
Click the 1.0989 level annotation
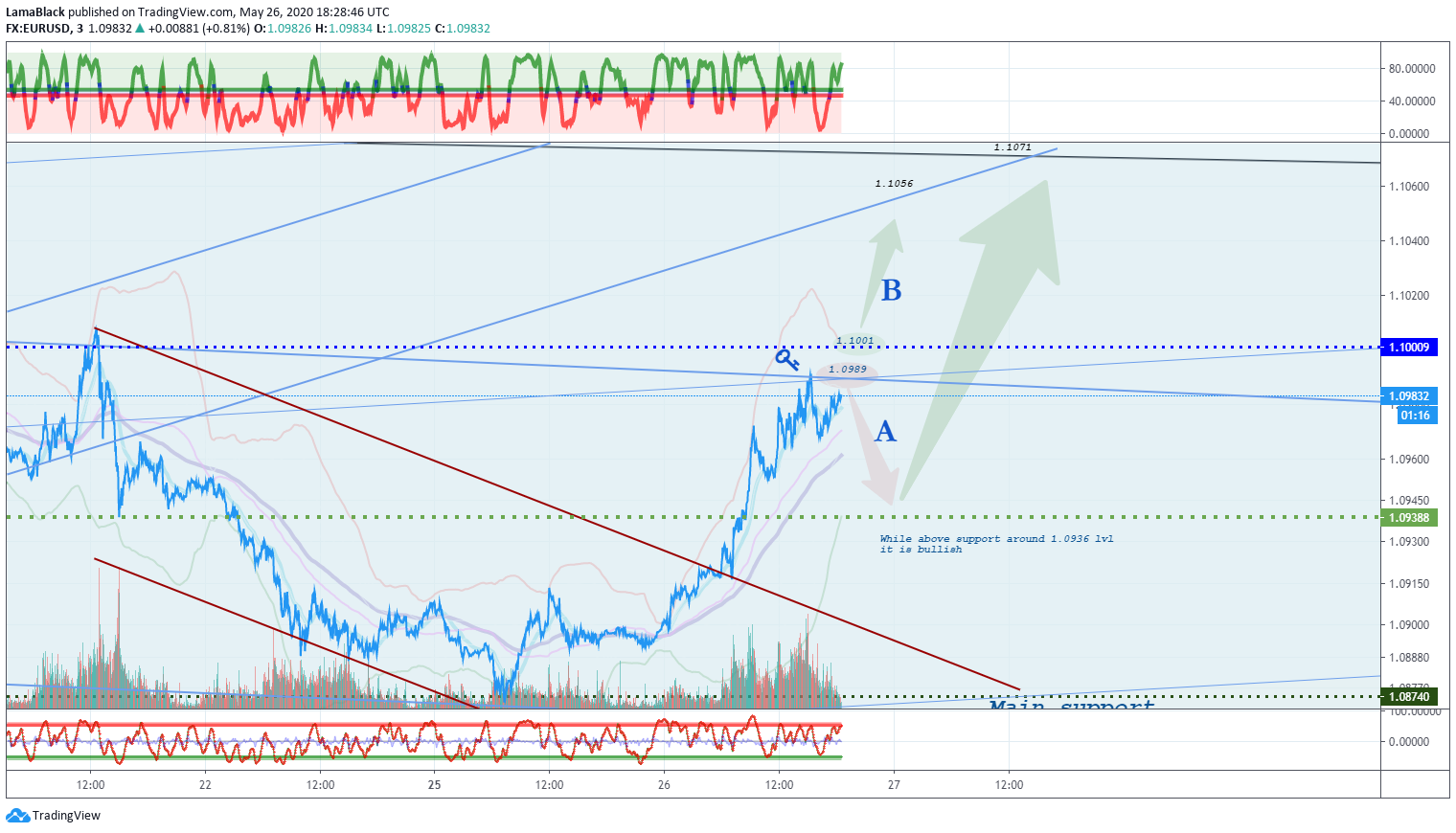coord(848,370)
